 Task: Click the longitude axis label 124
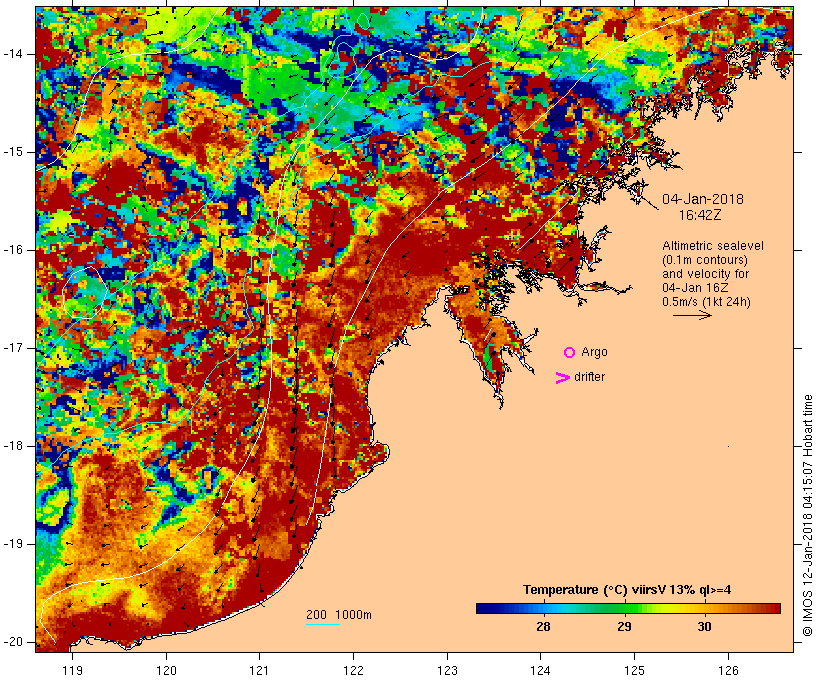(541, 670)
